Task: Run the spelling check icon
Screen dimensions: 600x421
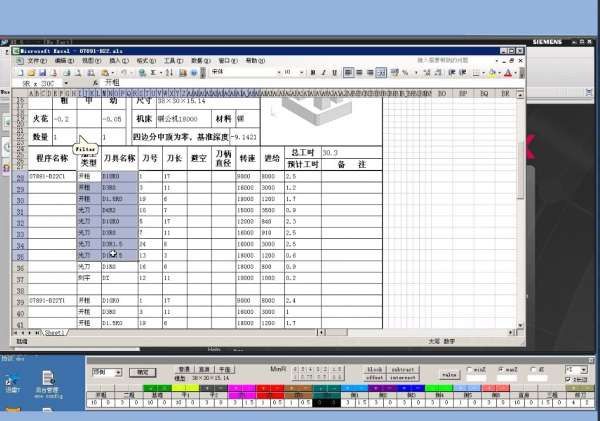Action: [x=91, y=73]
